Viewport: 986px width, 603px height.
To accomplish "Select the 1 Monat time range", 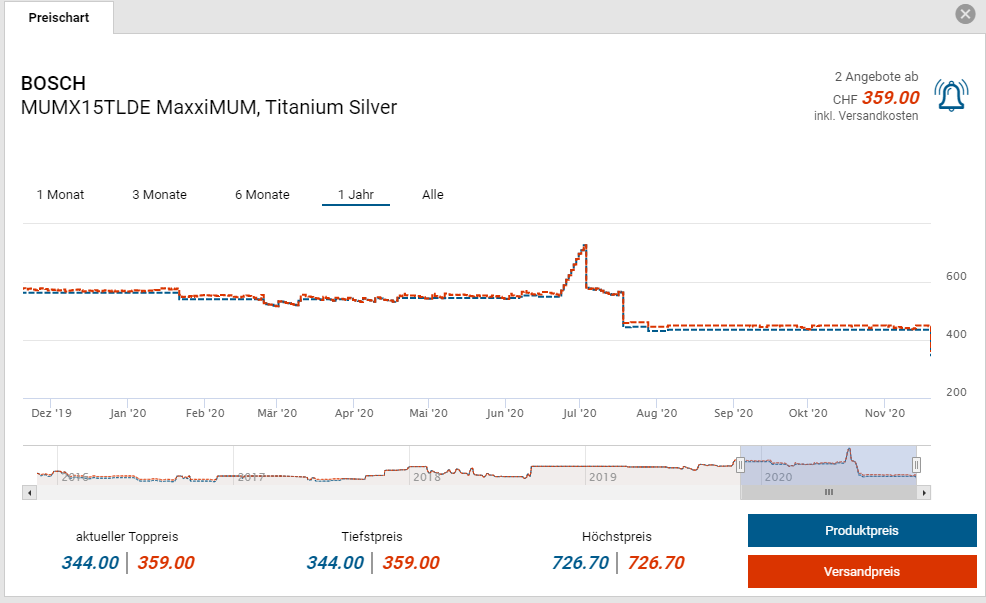I will [60, 195].
